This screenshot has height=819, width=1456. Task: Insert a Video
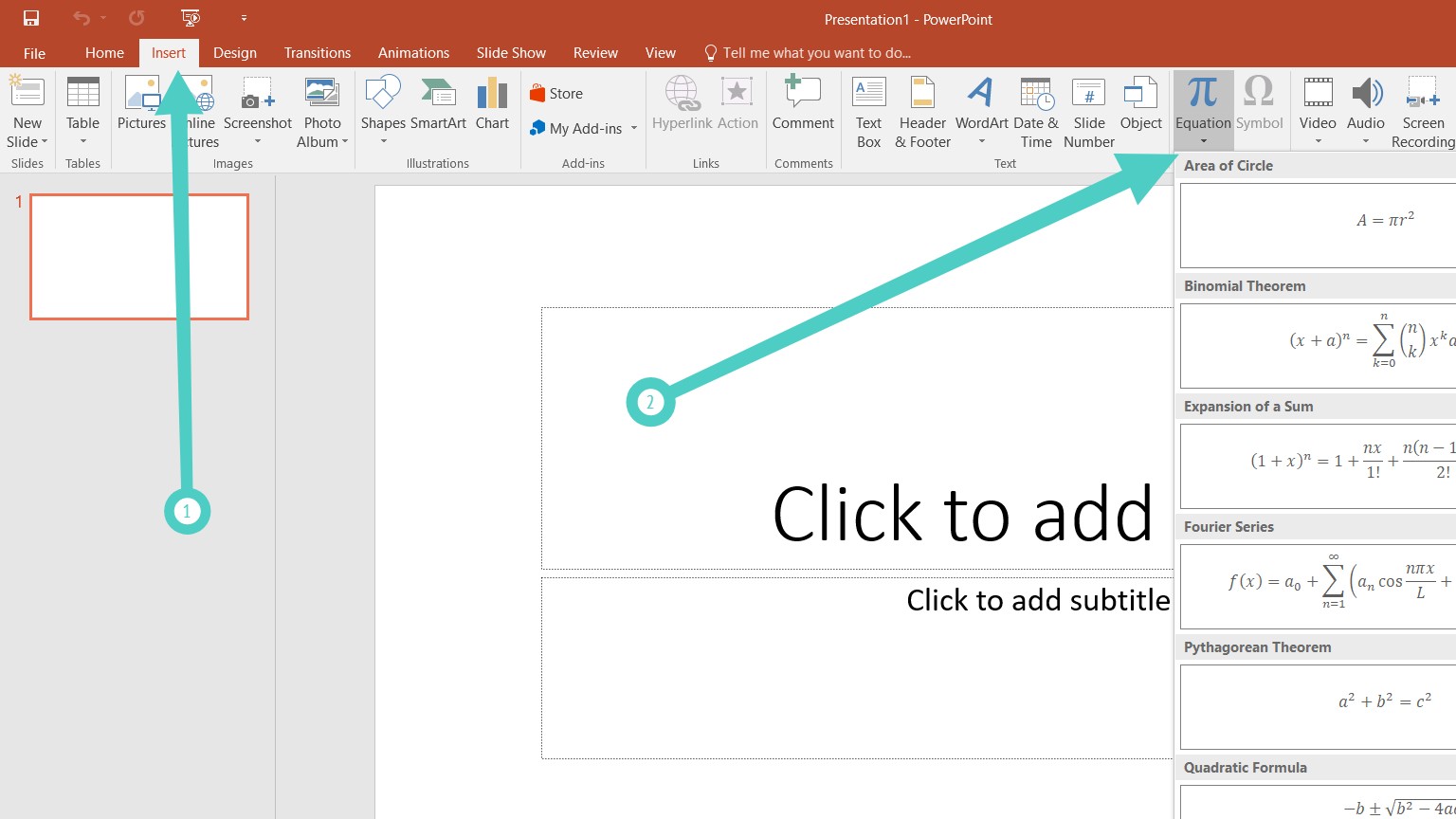(x=1318, y=111)
